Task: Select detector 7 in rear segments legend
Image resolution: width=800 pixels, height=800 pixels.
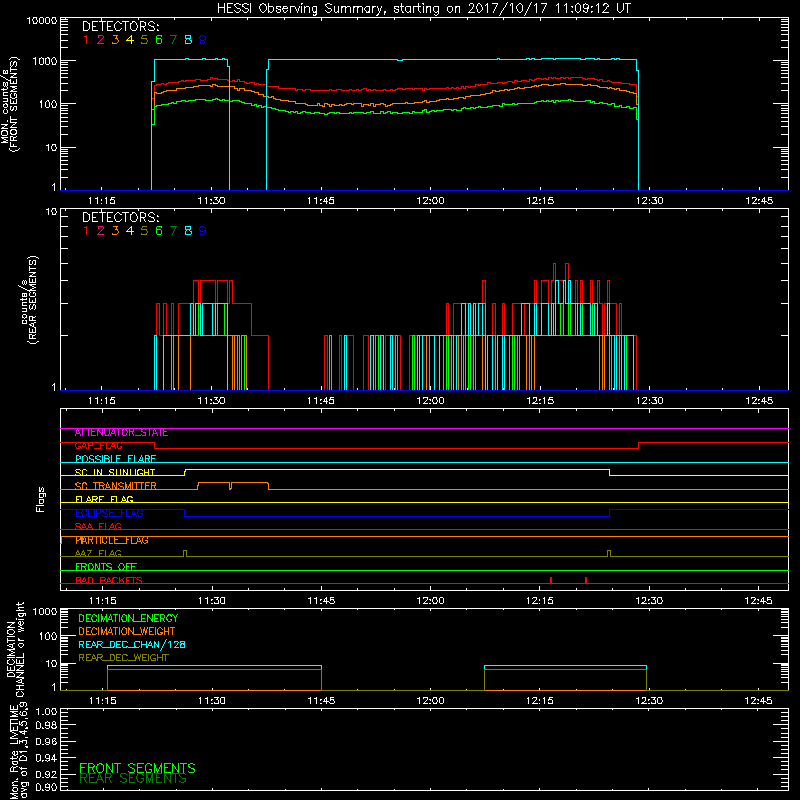Action: pyautogui.click(x=173, y=231)
